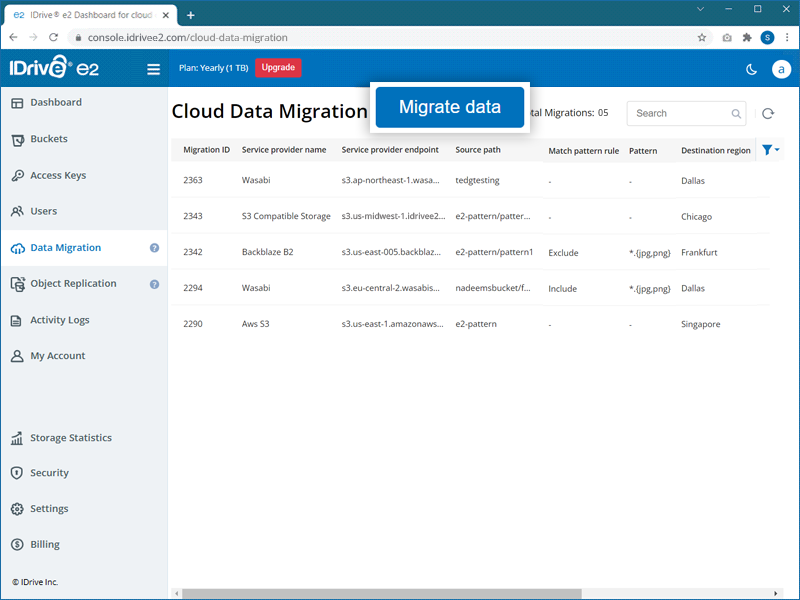Click the Data Migration help icon
The width and height of the screenshot is (800, 600).
point(155,248)
